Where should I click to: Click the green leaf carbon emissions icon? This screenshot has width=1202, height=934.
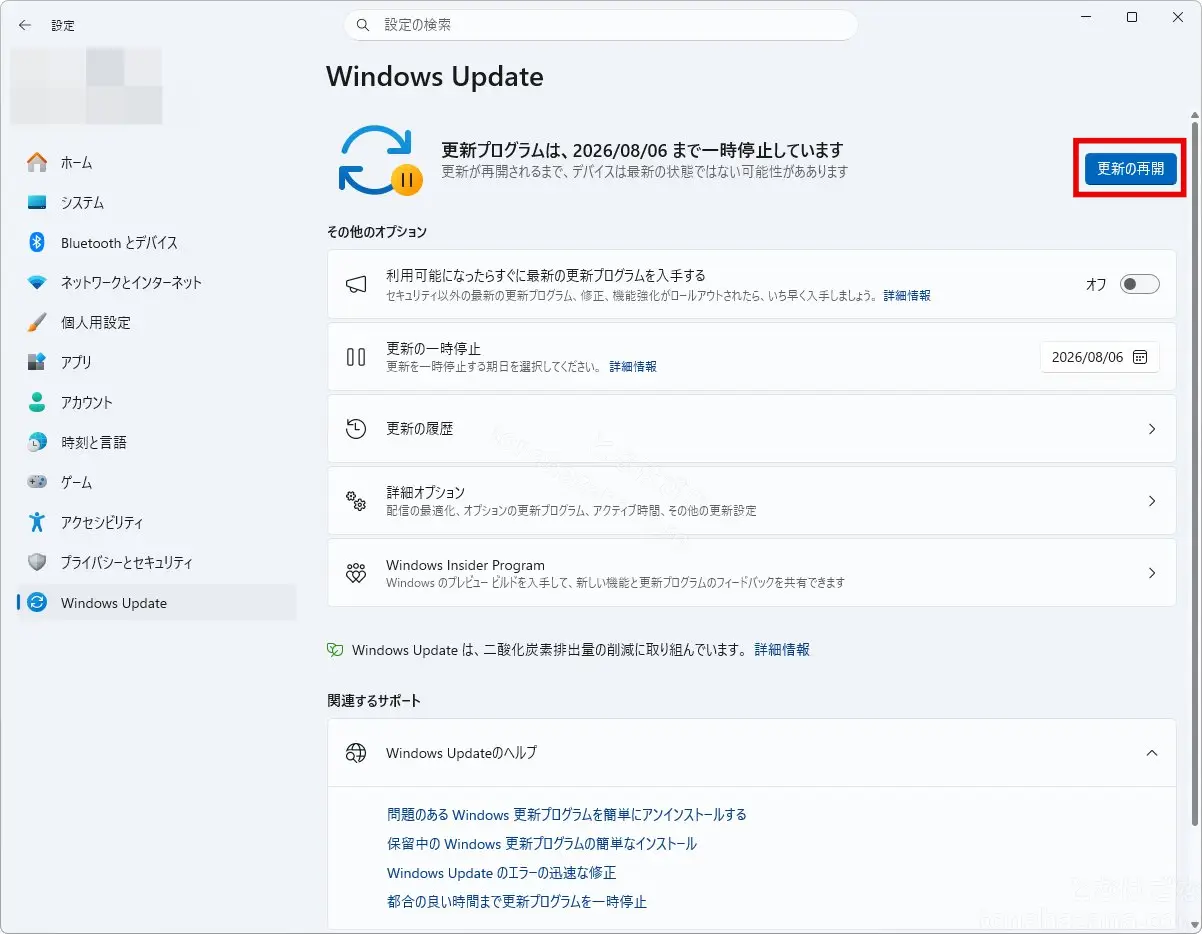tap(335, 650)
